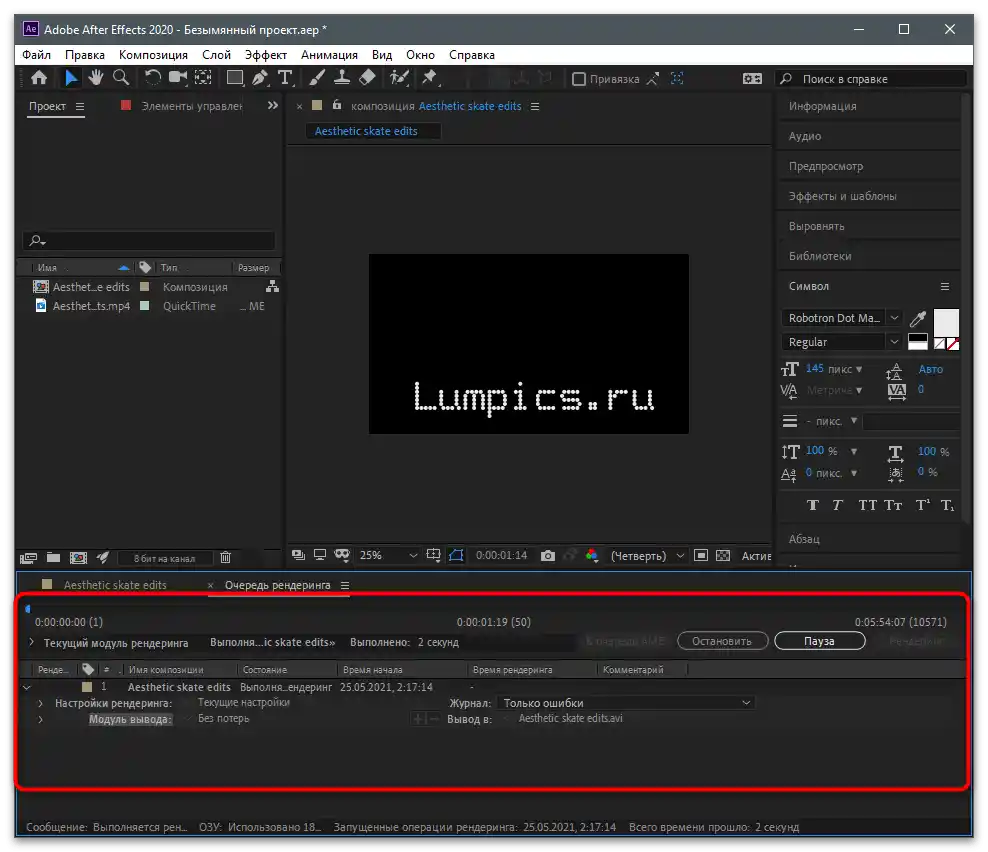Select the Pen tool
The image size is (988, 852).
pyautogui.click(x=260, y=78)
